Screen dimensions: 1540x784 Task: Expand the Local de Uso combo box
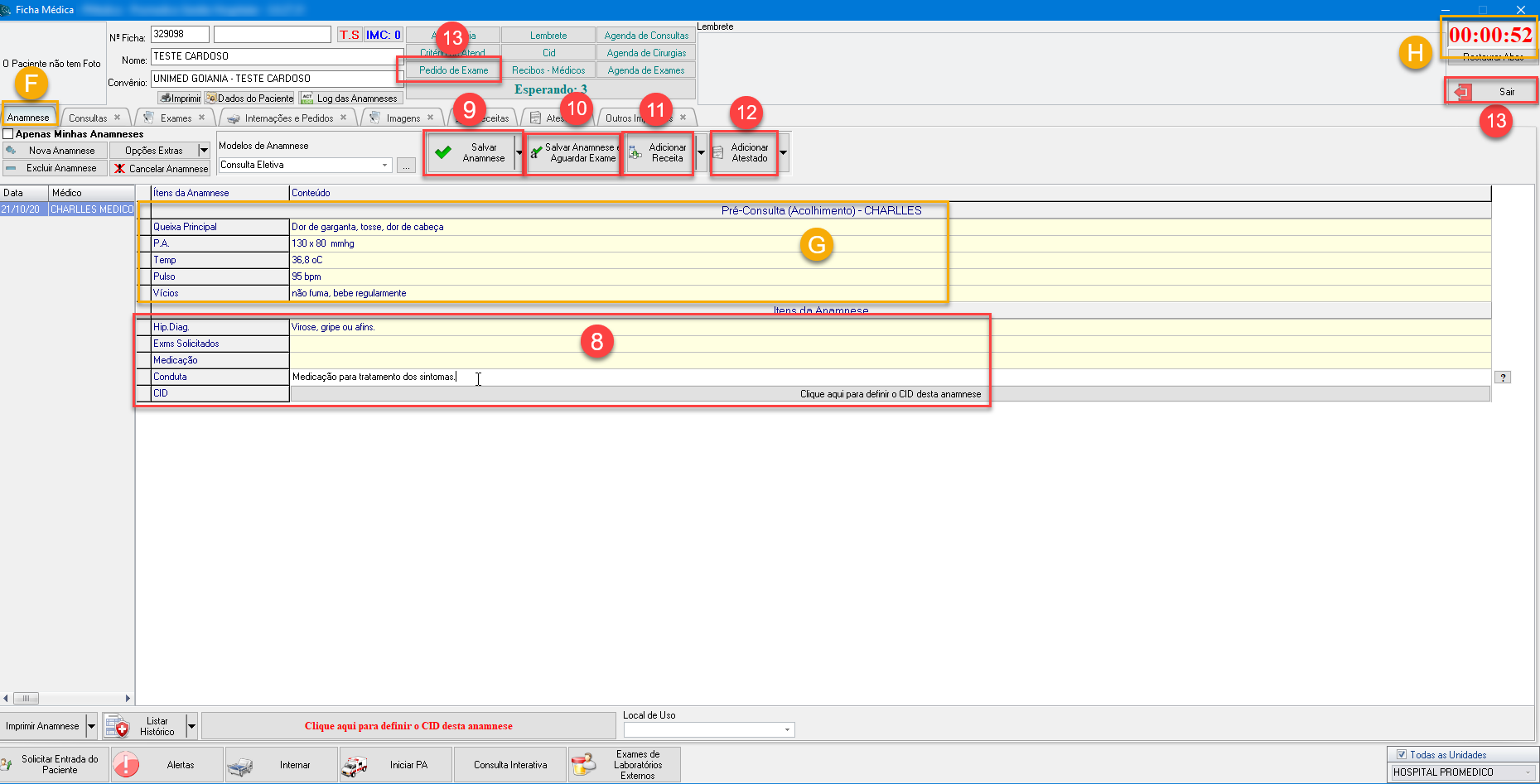[786, 729]
